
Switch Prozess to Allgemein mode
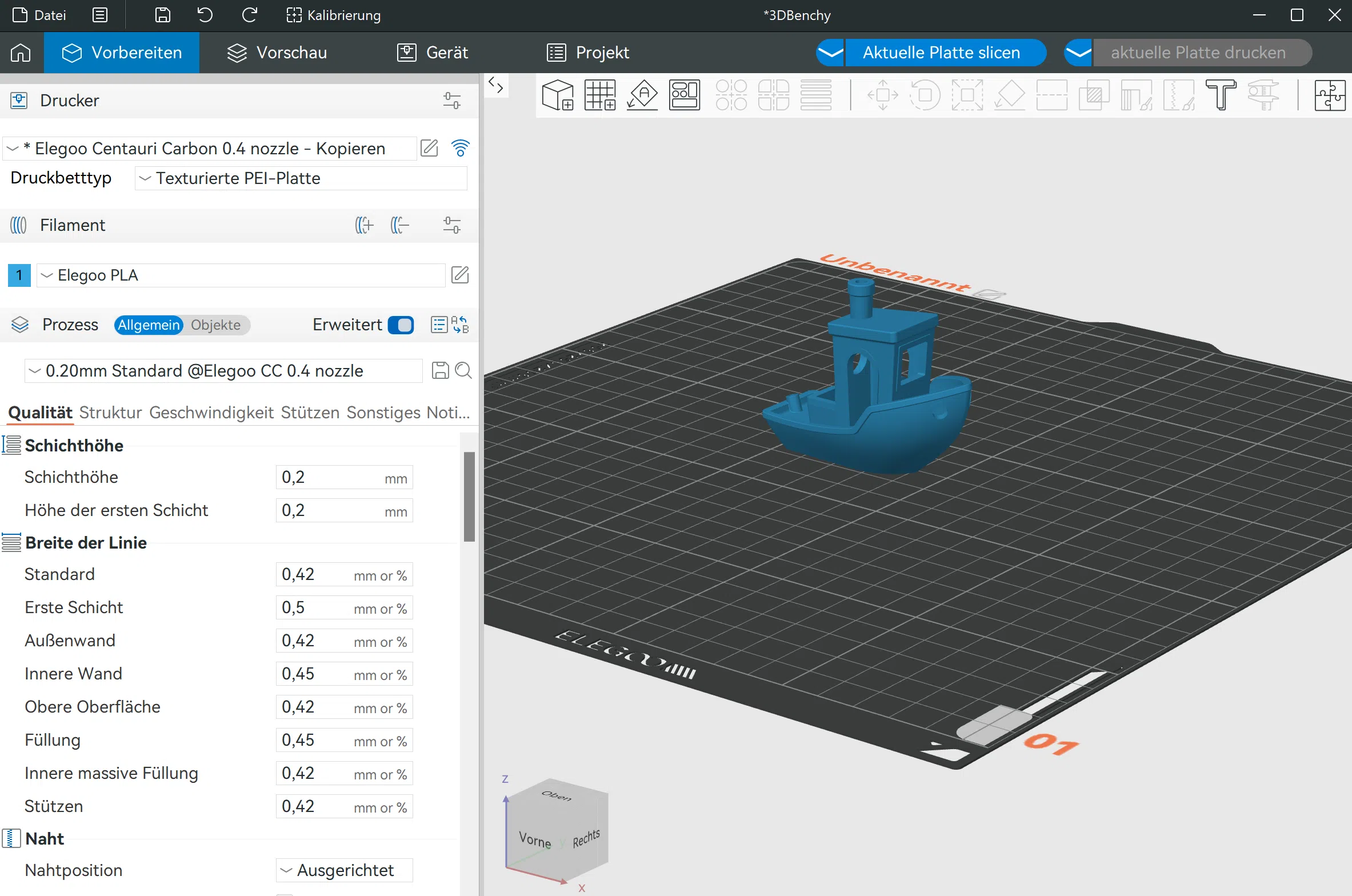tap(149, 325)
